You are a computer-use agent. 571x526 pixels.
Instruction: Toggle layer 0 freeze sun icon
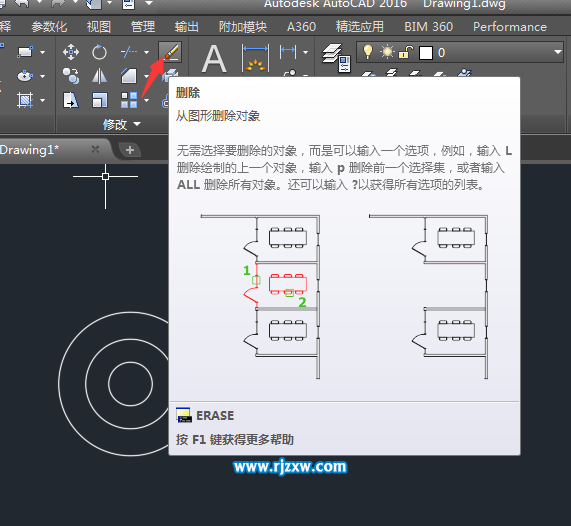[387, 52]
